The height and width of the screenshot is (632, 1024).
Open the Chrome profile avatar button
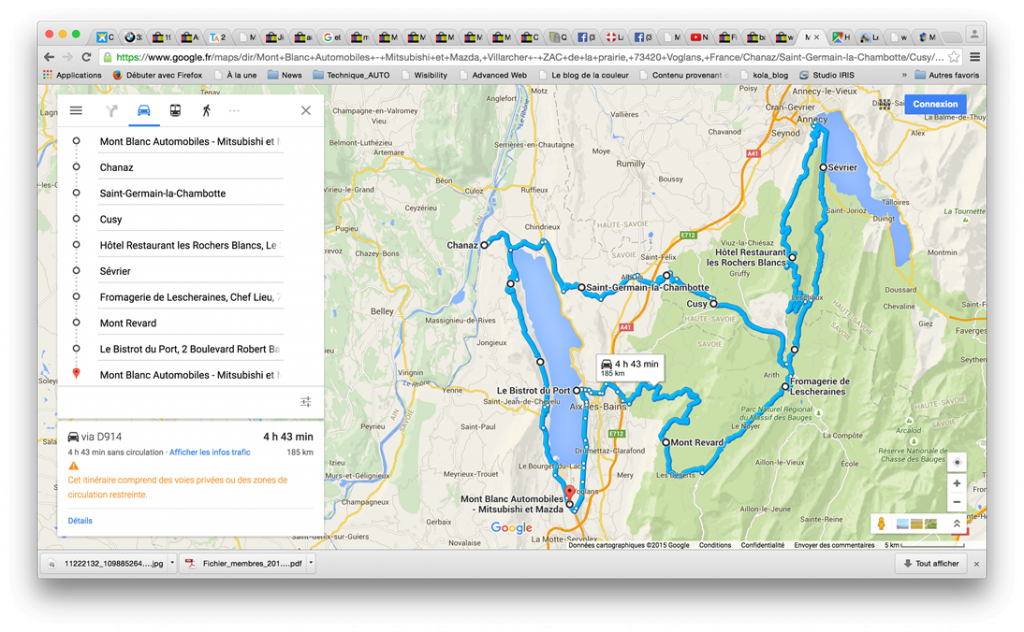tap(974, 34)
